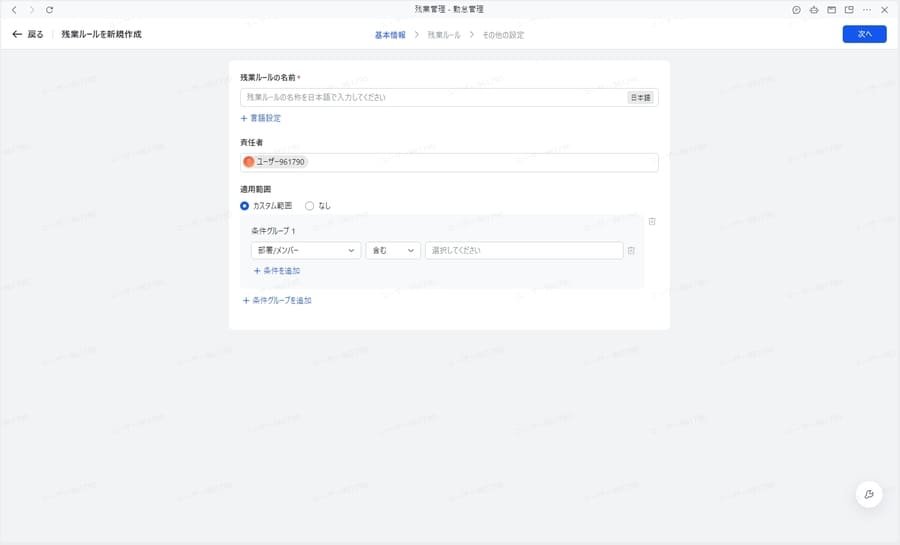Viewport: 900px width, 545px height.
Task: Close the window with the X
Action: [885, 10]
